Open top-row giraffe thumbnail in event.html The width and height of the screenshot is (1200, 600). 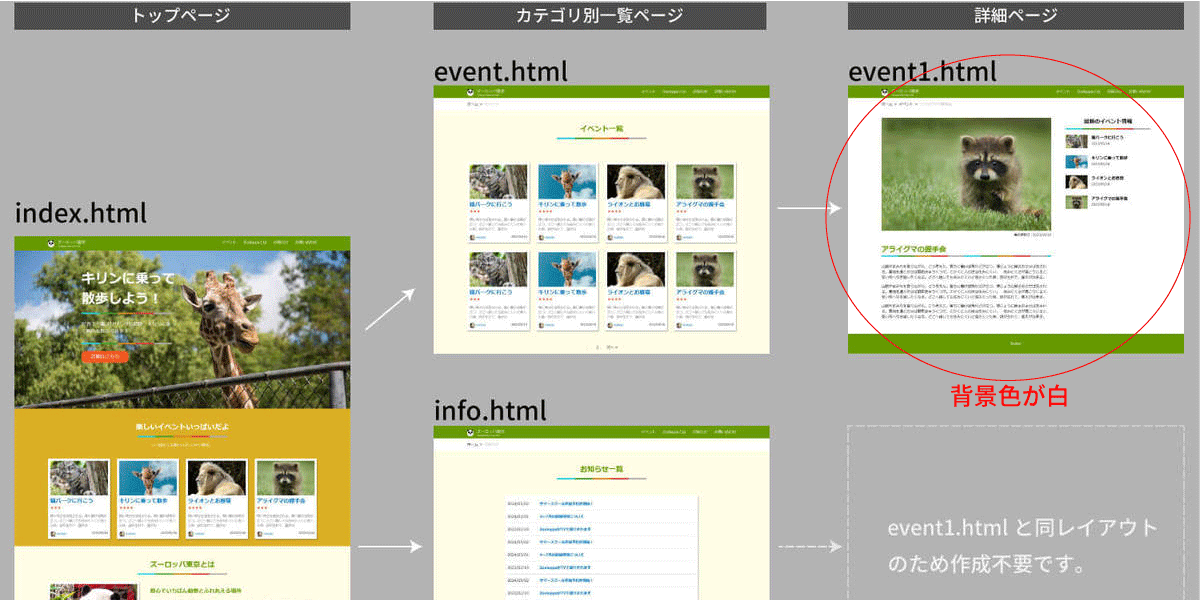(x=567, y=182)
